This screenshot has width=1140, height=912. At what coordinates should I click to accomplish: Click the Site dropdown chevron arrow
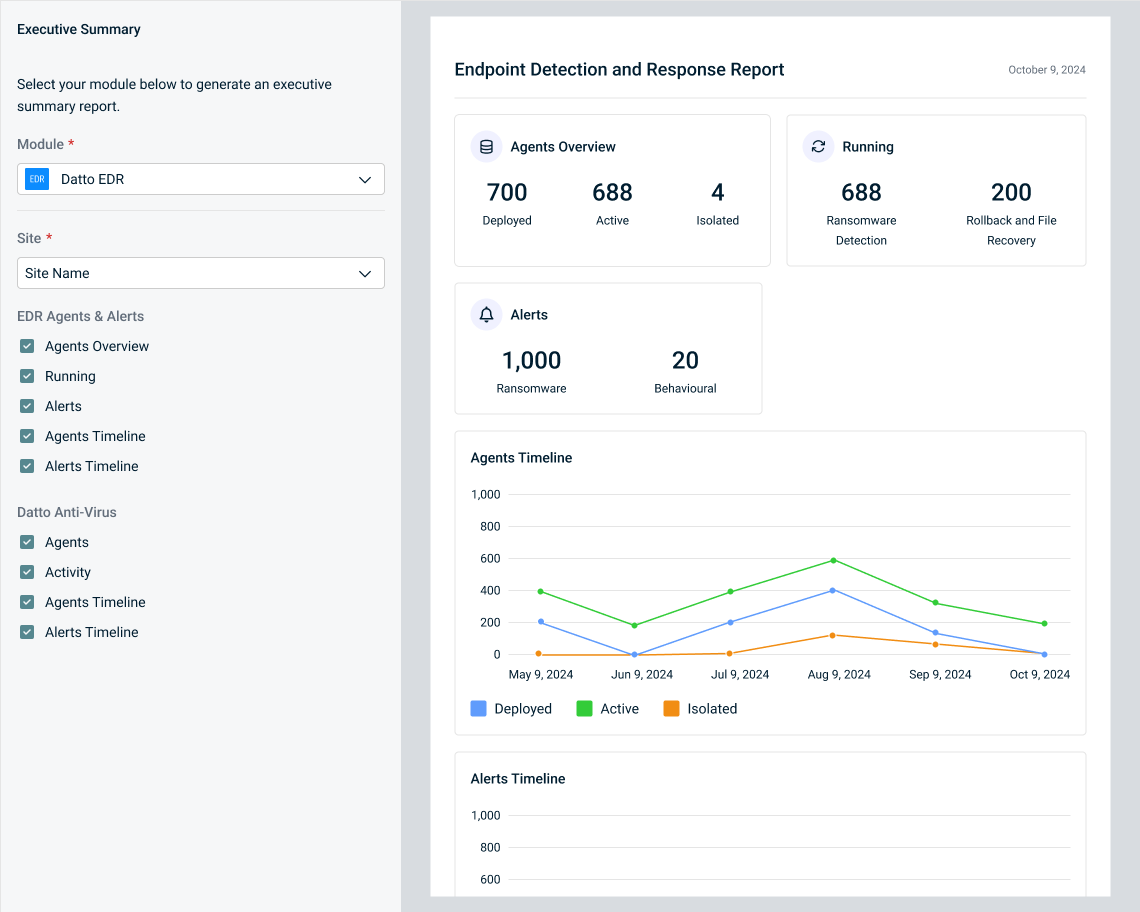point(365,273)
